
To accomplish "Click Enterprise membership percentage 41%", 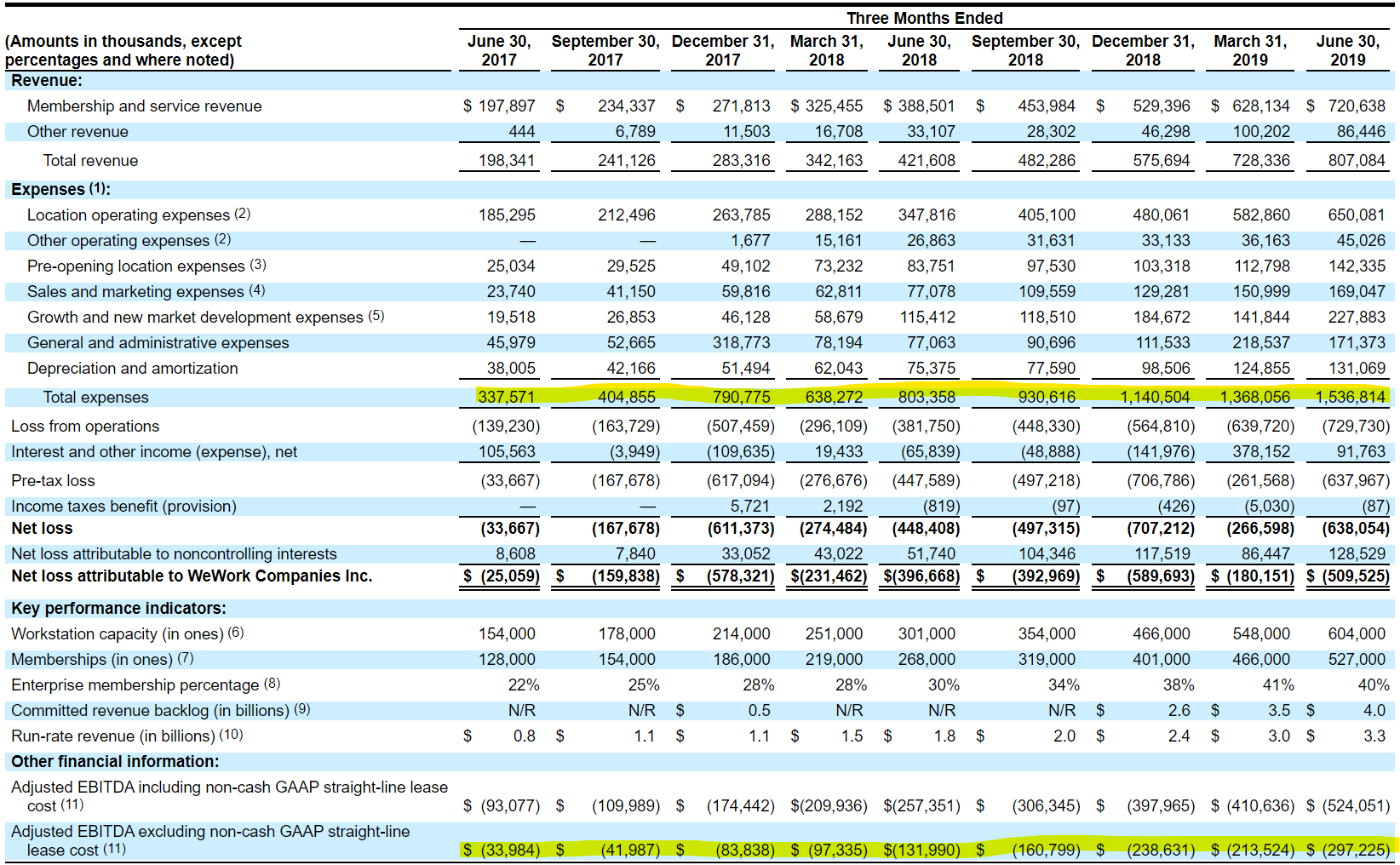I will (x=1278, y=685).
